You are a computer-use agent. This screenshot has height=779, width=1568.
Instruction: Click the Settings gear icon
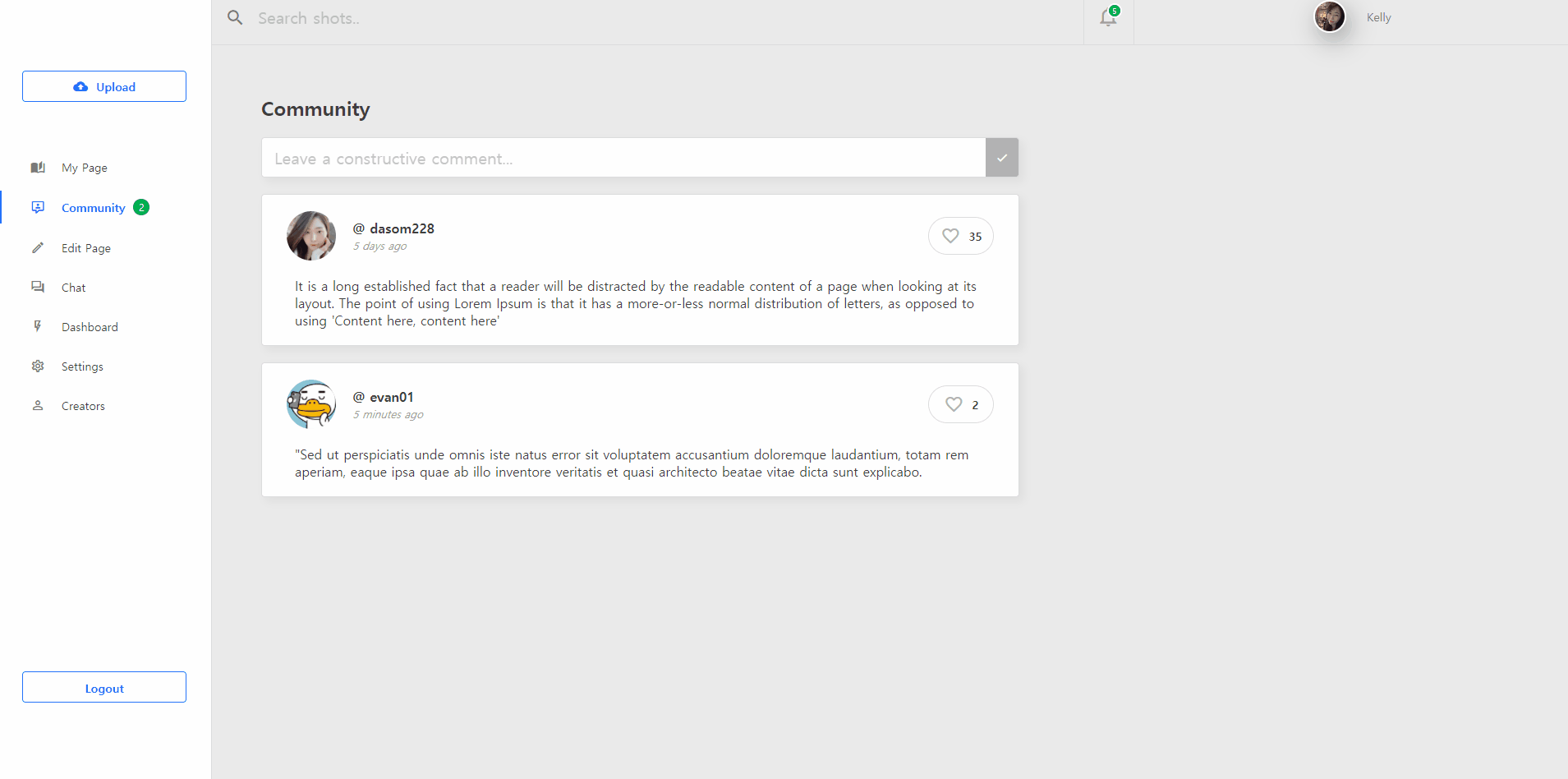(38, 366)
